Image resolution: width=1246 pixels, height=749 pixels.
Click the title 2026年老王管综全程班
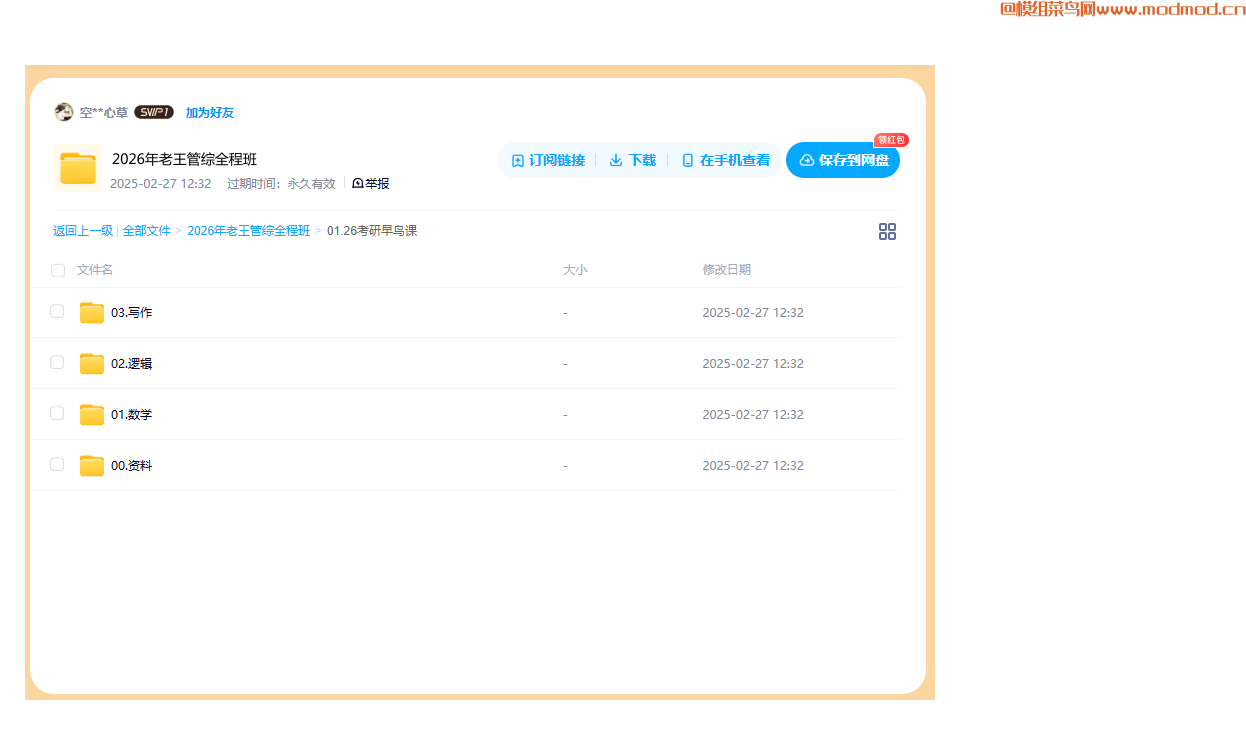pyautogui.click(x=185, y=160)
